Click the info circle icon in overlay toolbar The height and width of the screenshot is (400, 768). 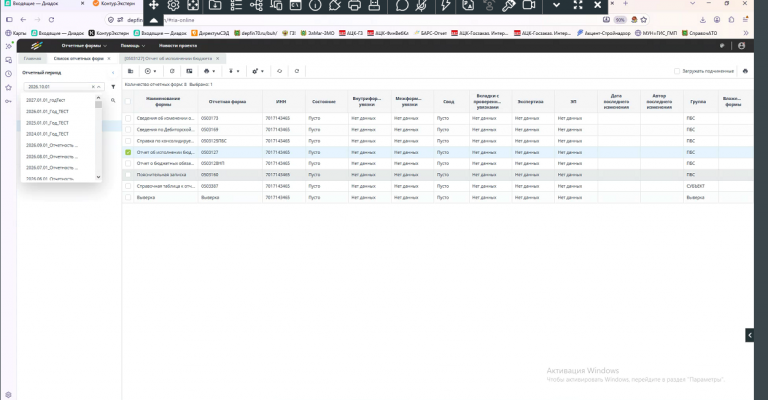coord(315,5)
